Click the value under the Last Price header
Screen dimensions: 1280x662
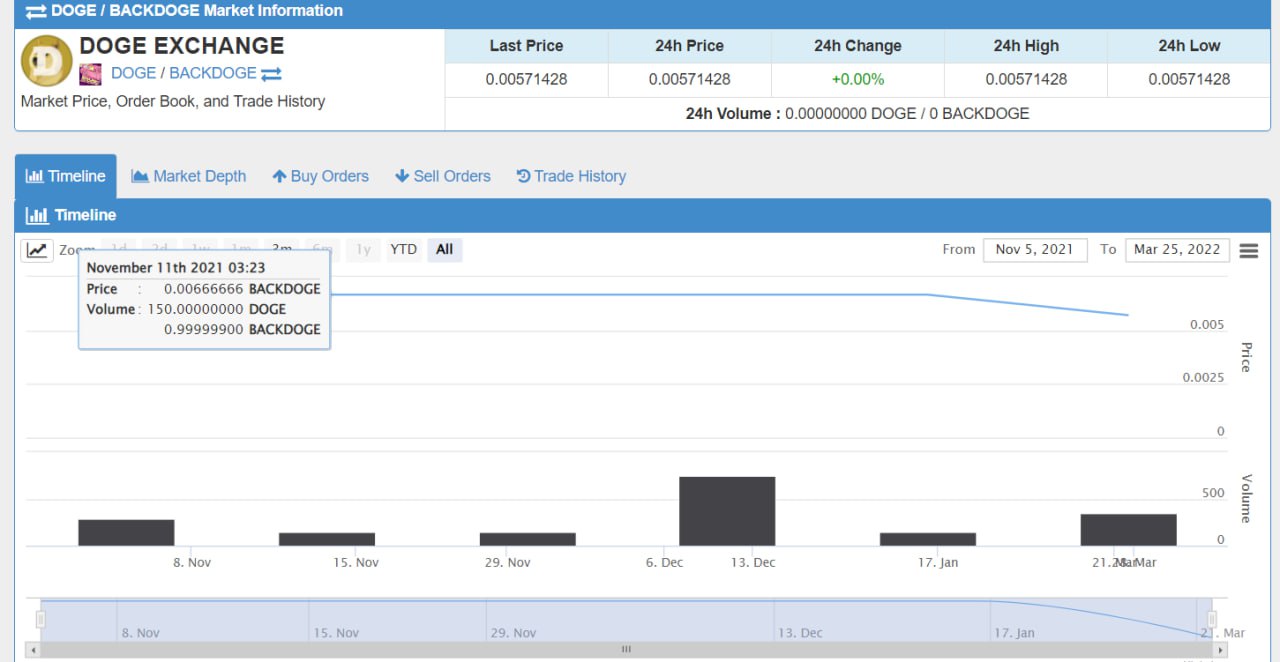pyautogui.click(x=526, y=79)
